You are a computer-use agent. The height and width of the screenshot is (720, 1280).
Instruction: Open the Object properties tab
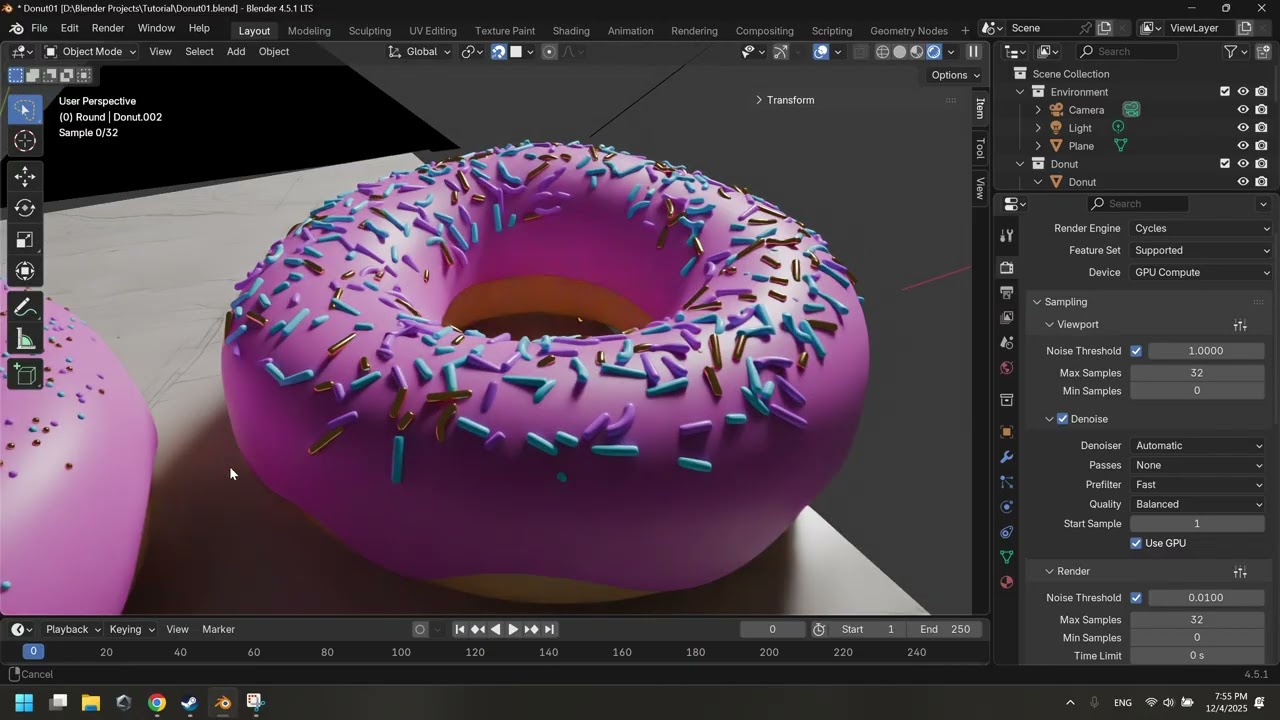1007,432
